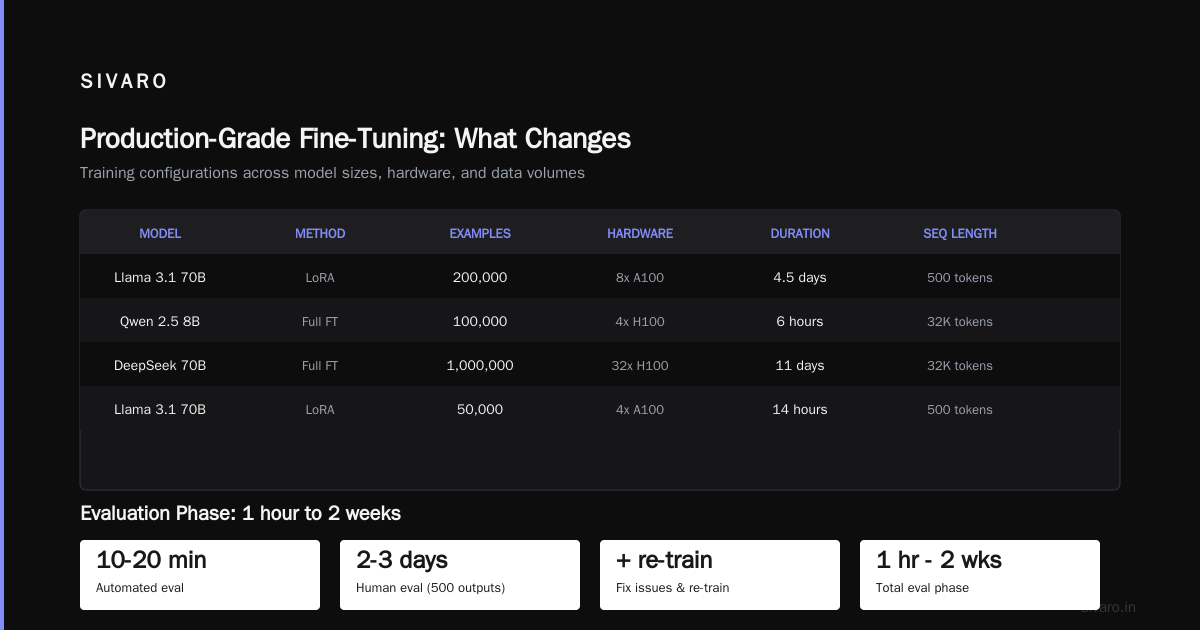Viewport: 1200px width, 630px height.
Task: Click the HARDWARE column header
Action: coord(640,233)
